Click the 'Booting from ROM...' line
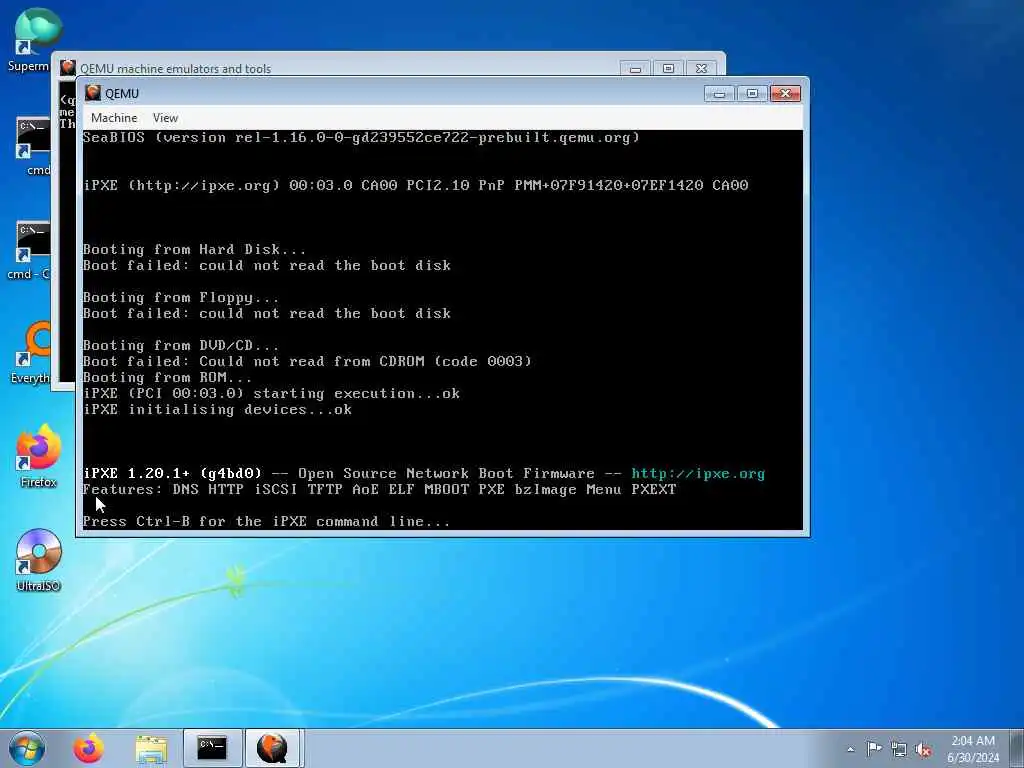1024x768 pixels. (167, 377)
